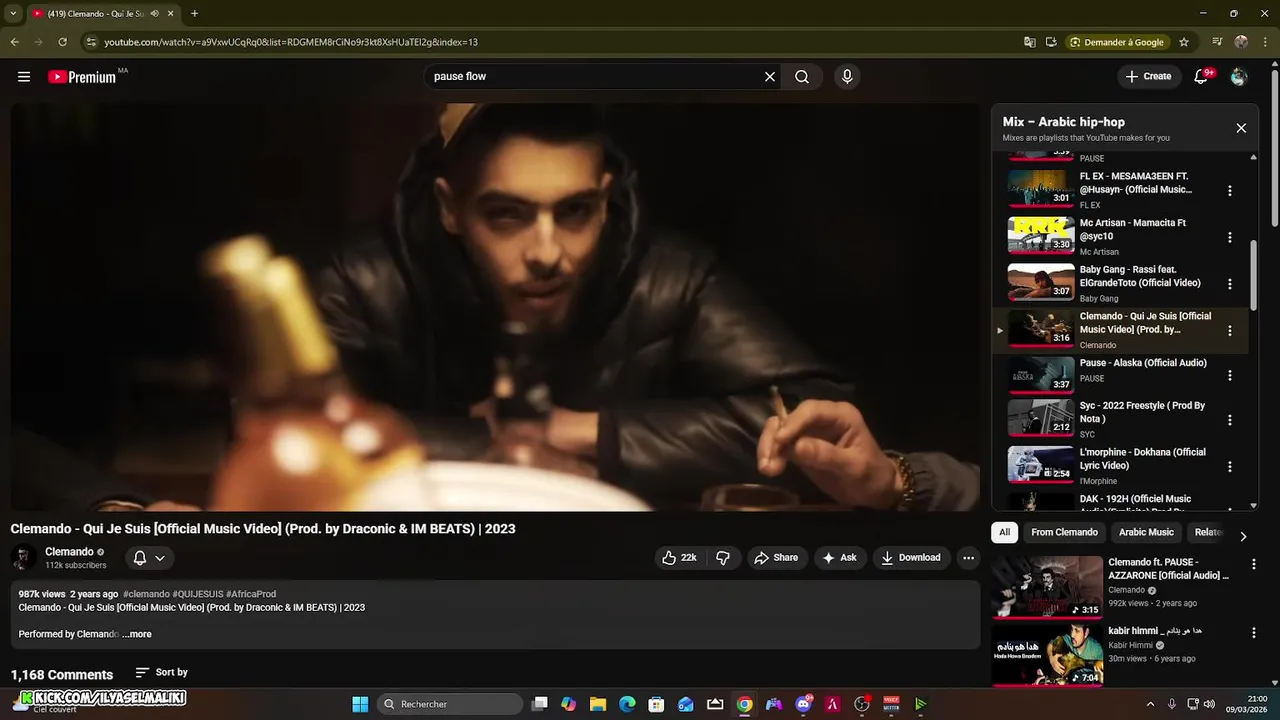Clear the search box with the X
1280x720 pixels.
pyautogui.click(x=770, y=76)
